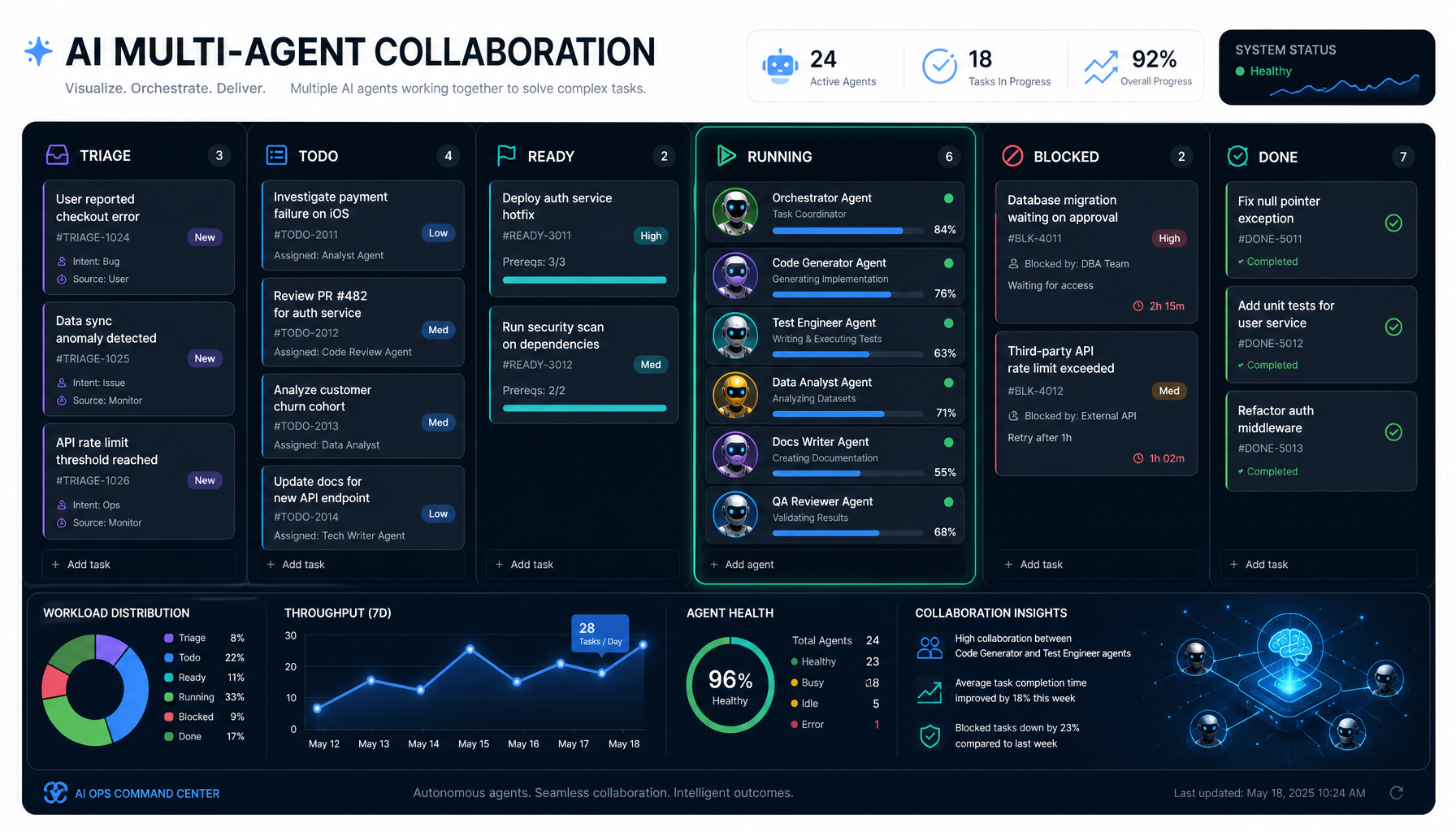Select the RUNNING column header
The width and height of the screenshot is (1456, 832).
coord(779,156)
